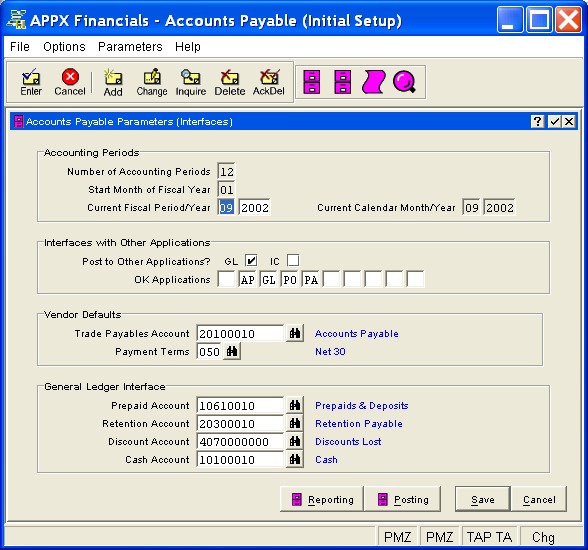588x550 pixels.
Task: Click the bottom Cancel button
Action: tap(539, 499)
